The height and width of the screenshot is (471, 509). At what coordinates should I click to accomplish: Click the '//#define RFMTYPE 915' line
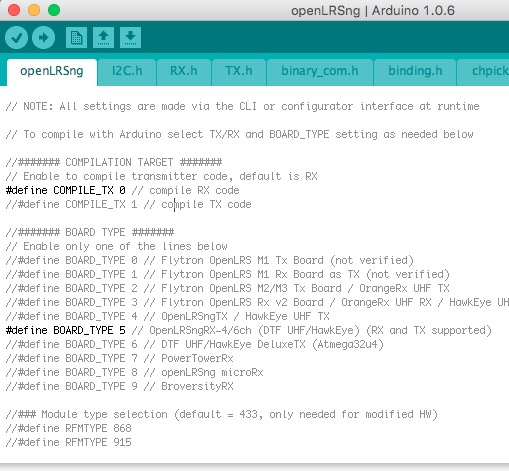69,442
